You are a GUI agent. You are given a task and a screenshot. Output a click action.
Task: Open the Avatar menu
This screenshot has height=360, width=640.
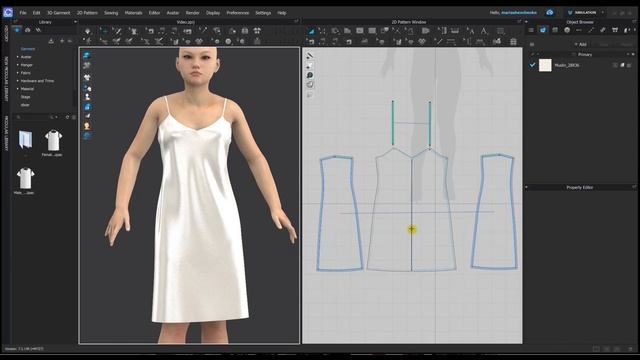[173, 13]
